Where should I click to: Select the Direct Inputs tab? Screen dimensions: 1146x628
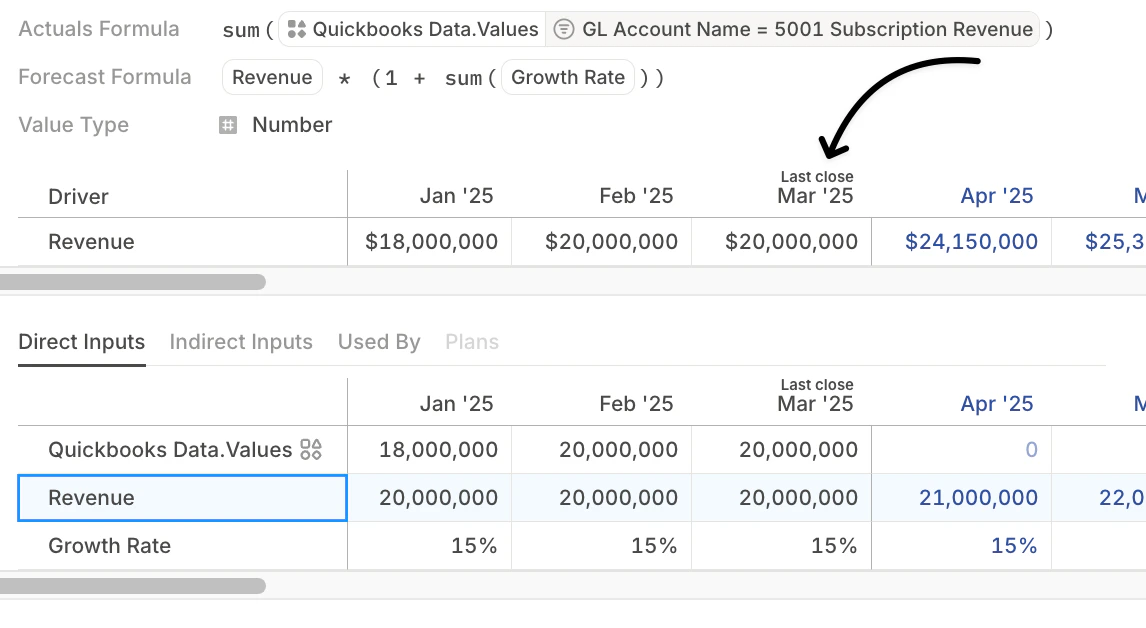coord(82,342)
